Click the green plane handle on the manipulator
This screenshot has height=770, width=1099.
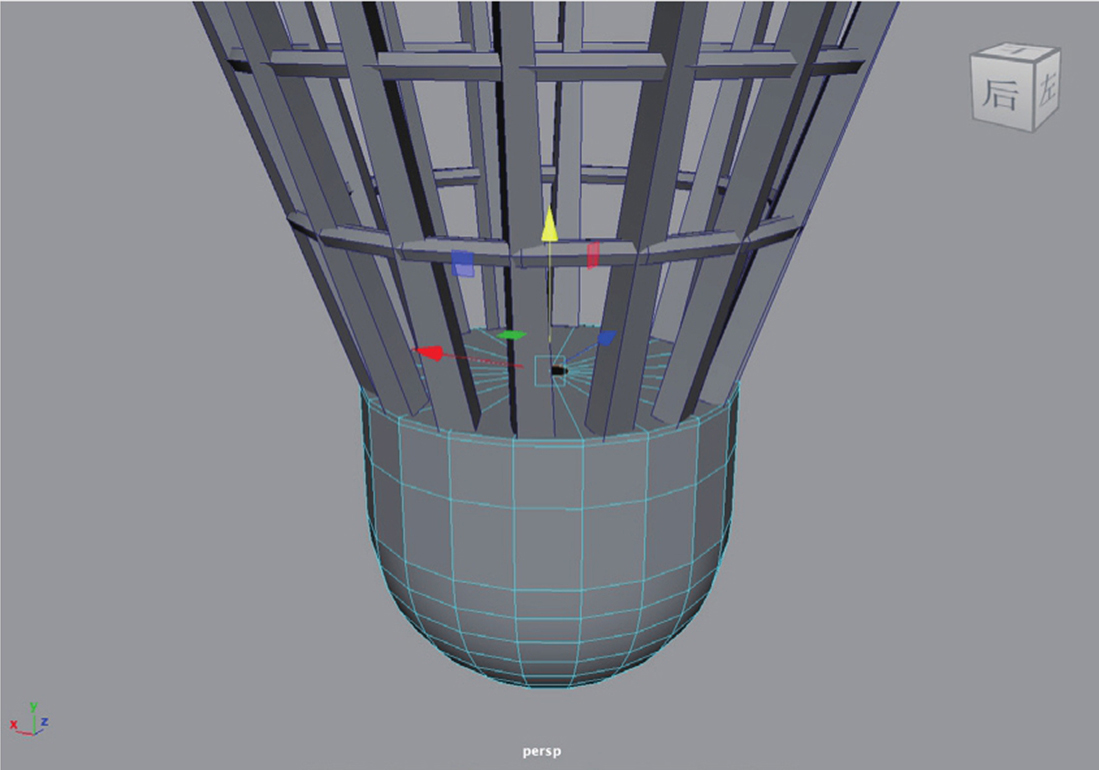pyautogui.click(x=512, y=335)
